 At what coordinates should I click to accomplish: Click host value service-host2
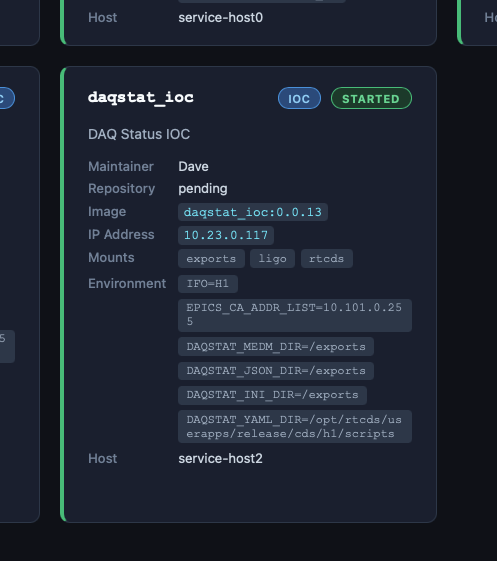click(220, 459)
